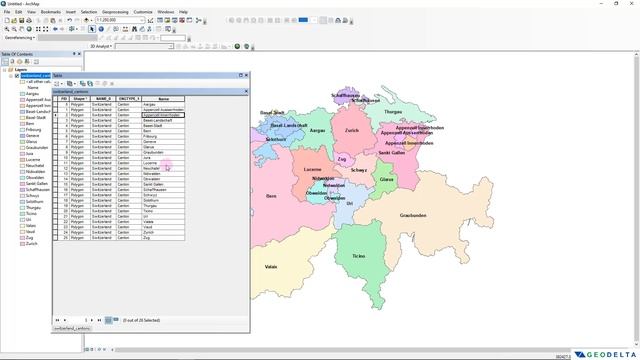Switch TOC to List By Selection
The width and height of the screenshot is (640, 360).
27,62
